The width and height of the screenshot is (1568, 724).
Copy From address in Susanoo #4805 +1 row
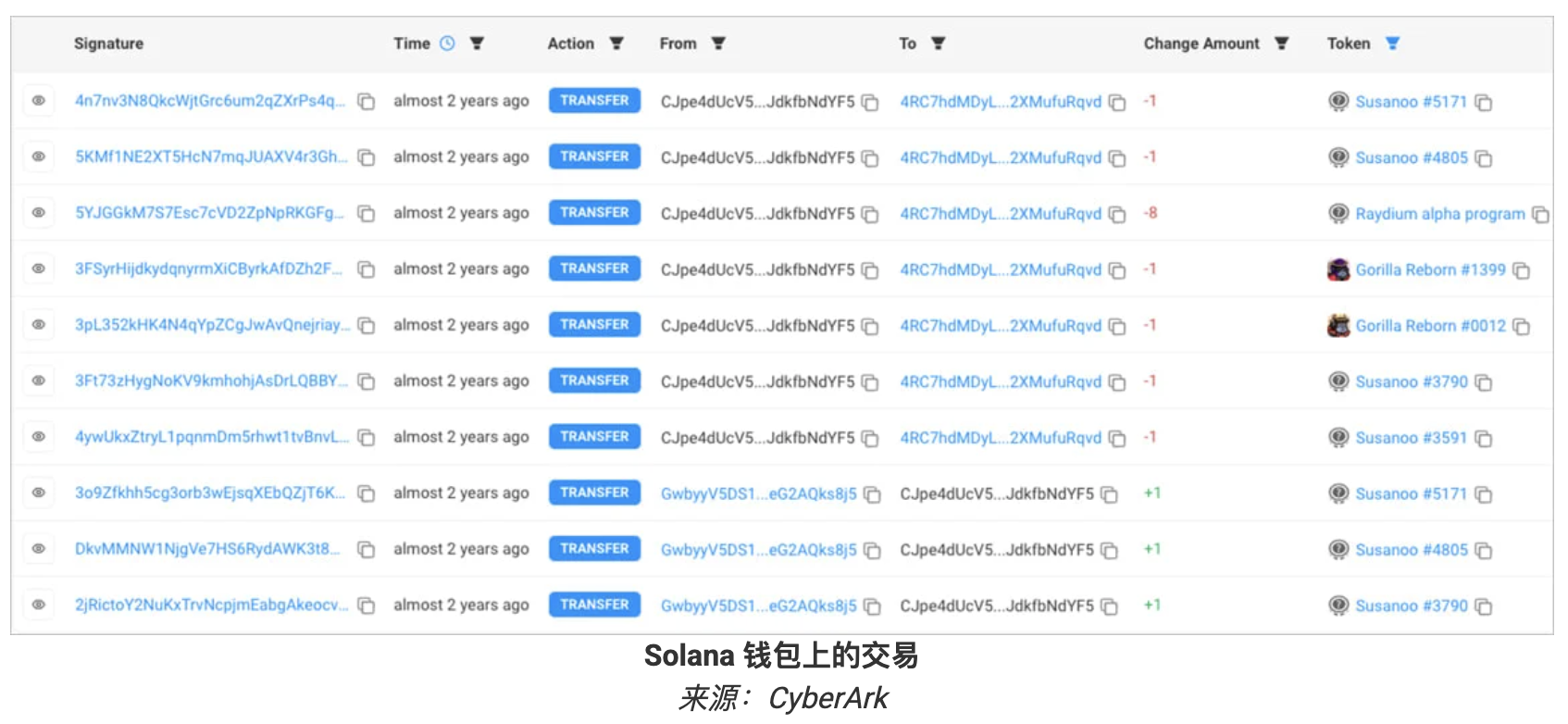click(872, 551)
